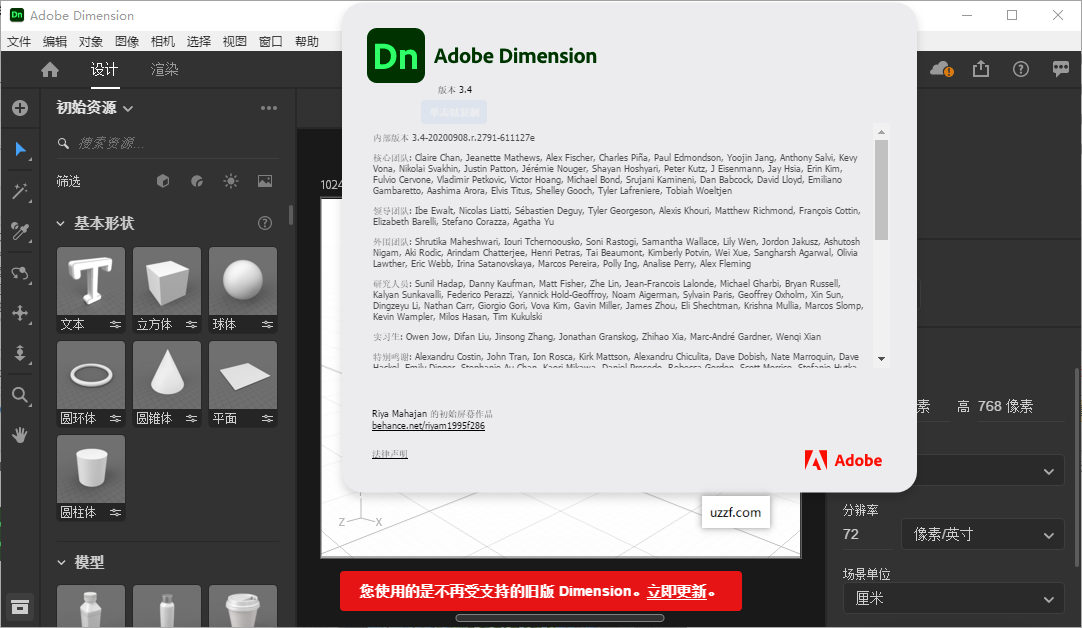Select the 立方体 cube shape thumbnail
This screenshot has width=1082, height=628.
click(166, 280)
